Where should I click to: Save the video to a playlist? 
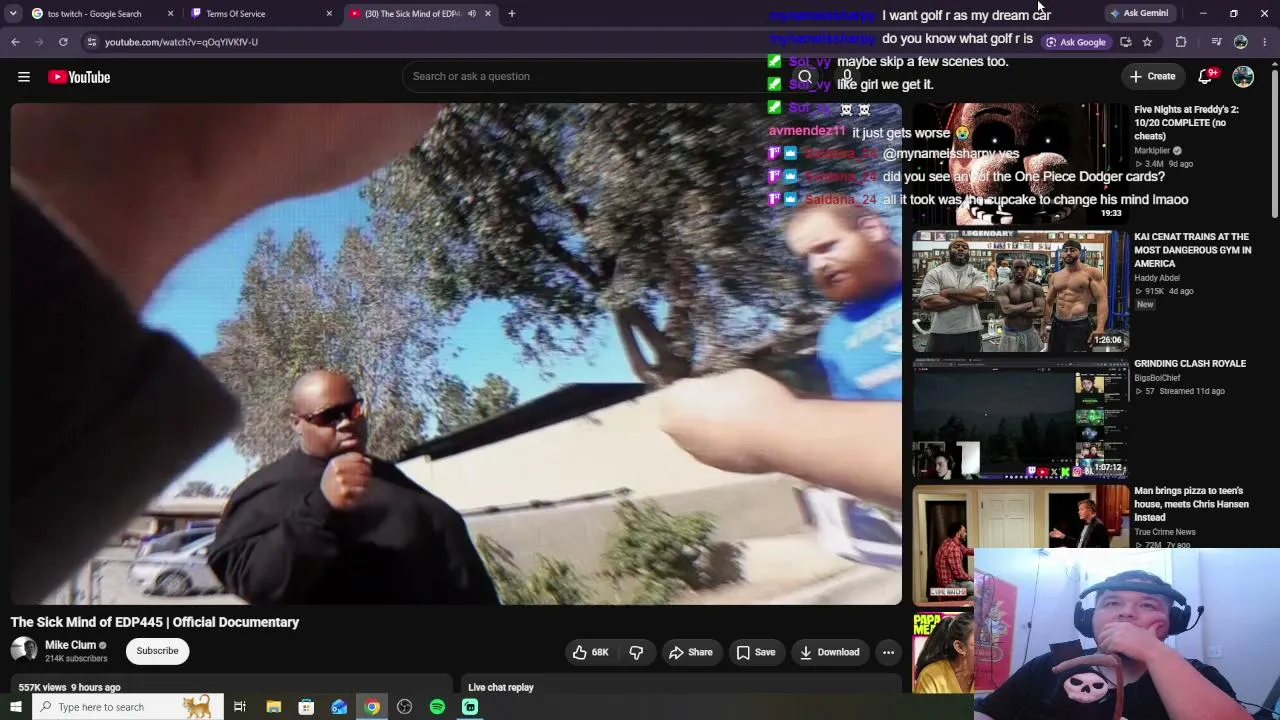point(756,652)
